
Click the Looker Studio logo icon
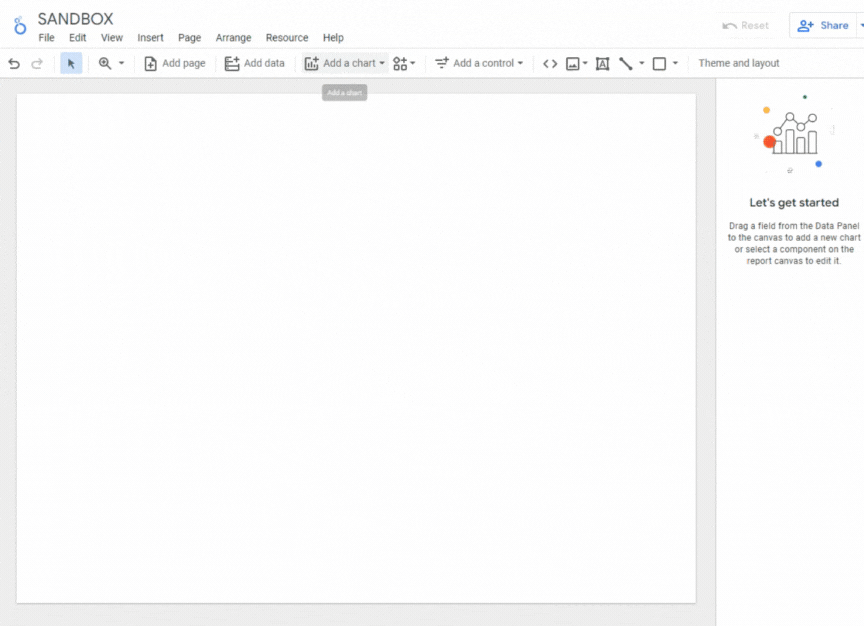point(20,25)
